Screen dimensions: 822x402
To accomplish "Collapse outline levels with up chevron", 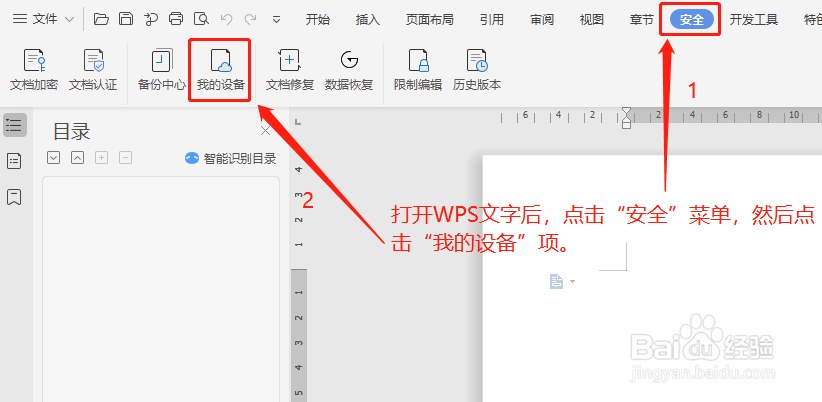I will tap(78, 157).
